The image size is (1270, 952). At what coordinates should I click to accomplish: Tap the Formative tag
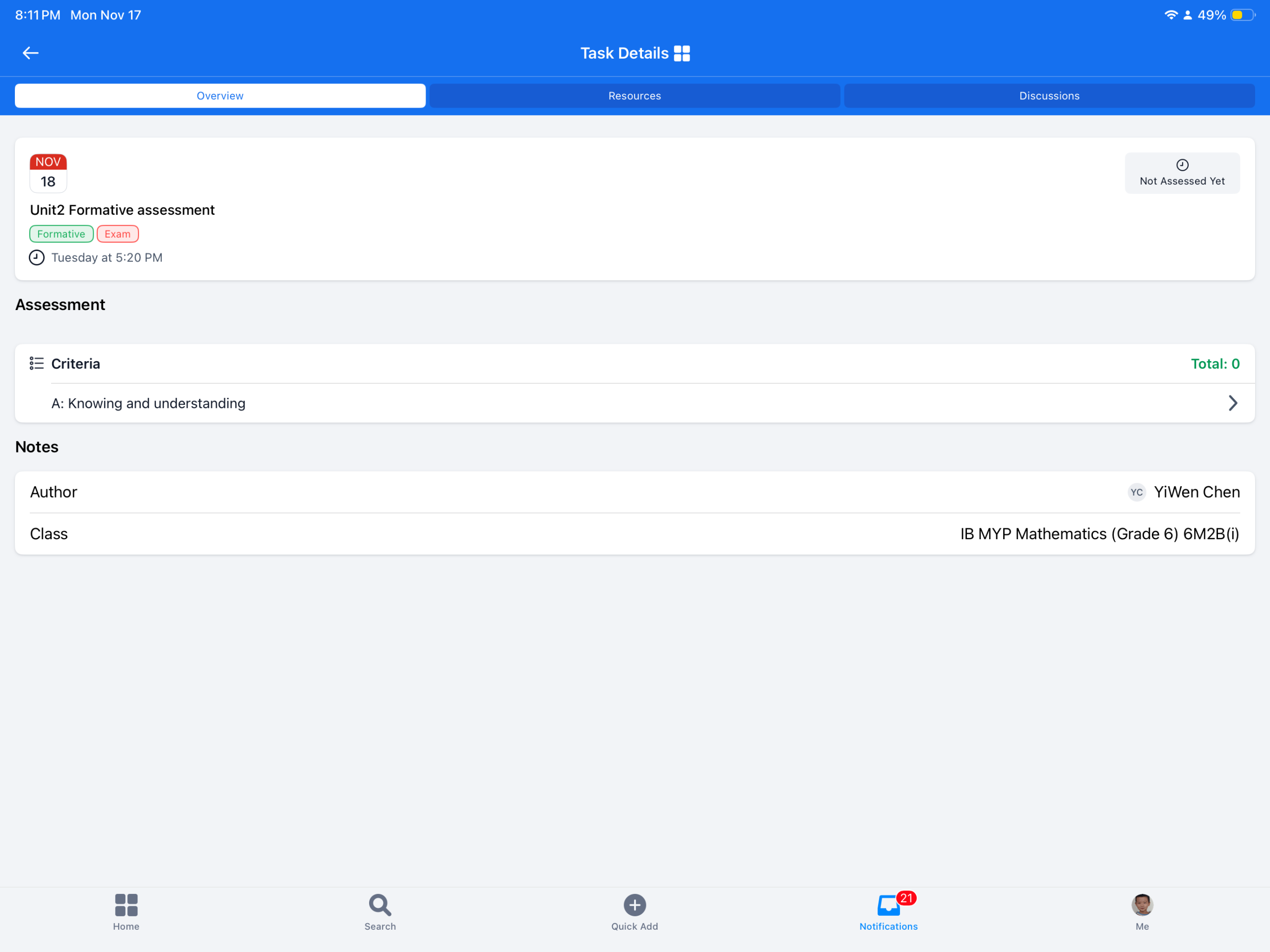coord(61,234)
